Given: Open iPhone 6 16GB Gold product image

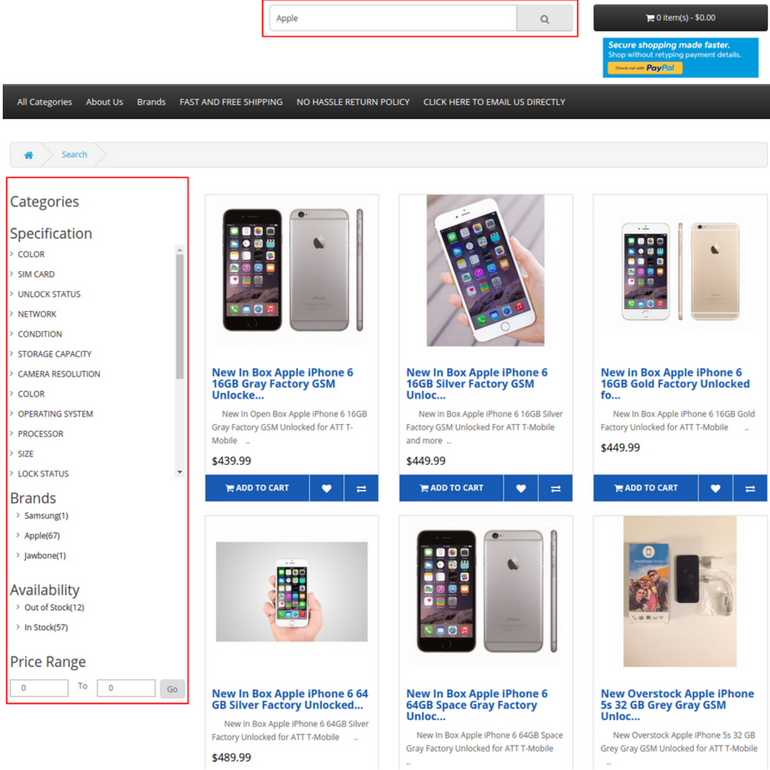Looking at the screenshot, I should click(x=680, y=271).
